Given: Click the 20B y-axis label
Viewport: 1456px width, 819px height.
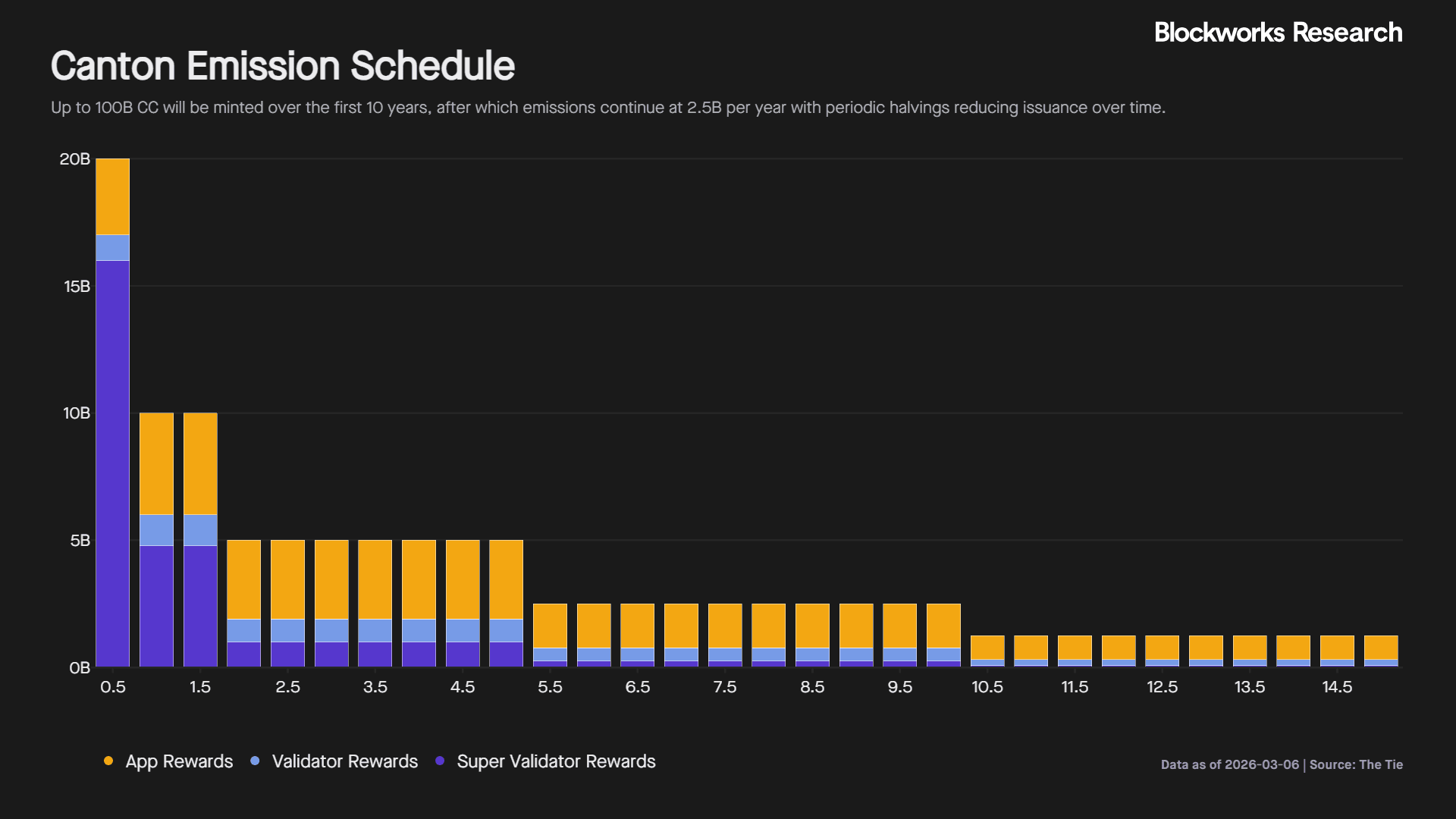Looking at the screenshot, I should pyautogui.click(x=74, y=159).
